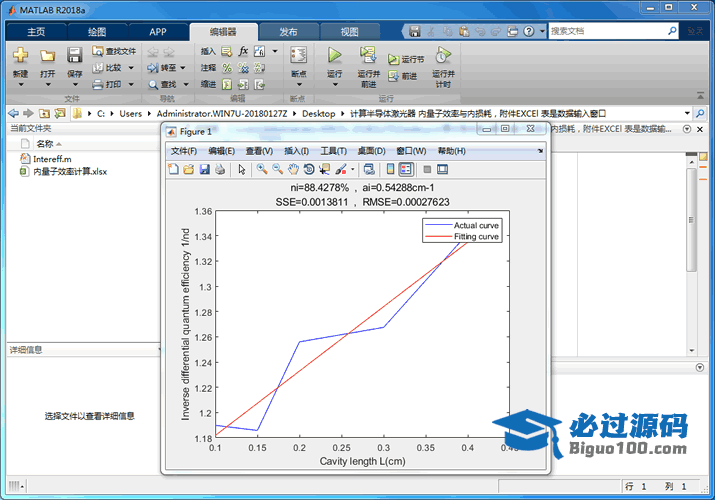This screenshot has width=715, height=500.
Task: Click the save figure icon in Figure toolbar
Action: (x=205, y=170)
